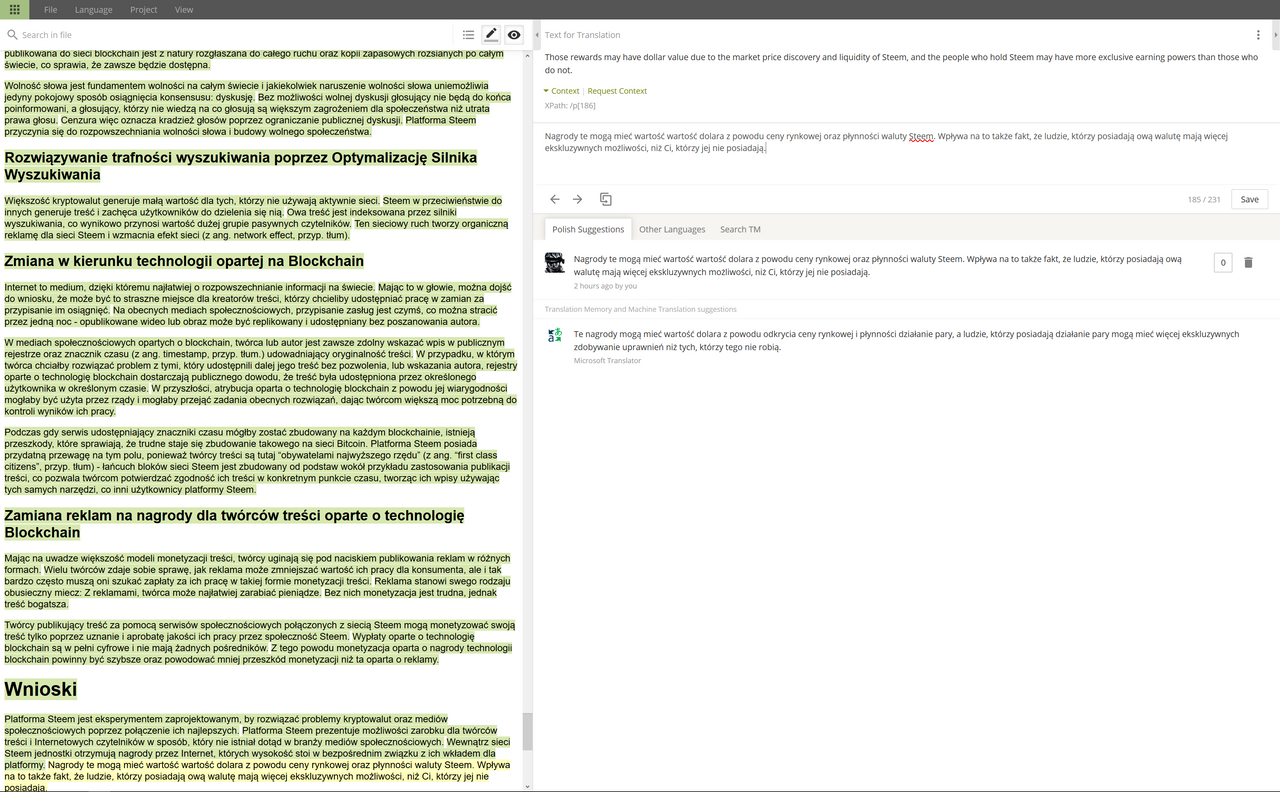
Task: Open the File menu
Action: [50, 9]
